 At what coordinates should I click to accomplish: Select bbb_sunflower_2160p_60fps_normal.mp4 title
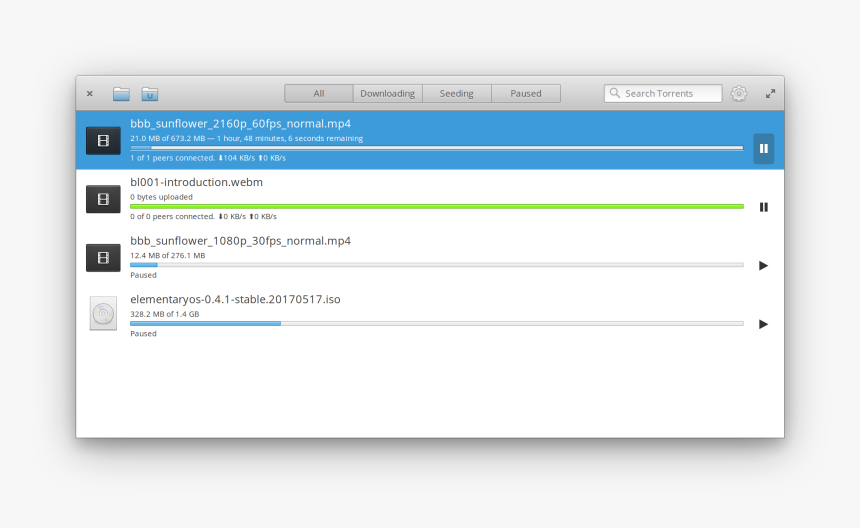pyautogui.click(x=240, y=124)
